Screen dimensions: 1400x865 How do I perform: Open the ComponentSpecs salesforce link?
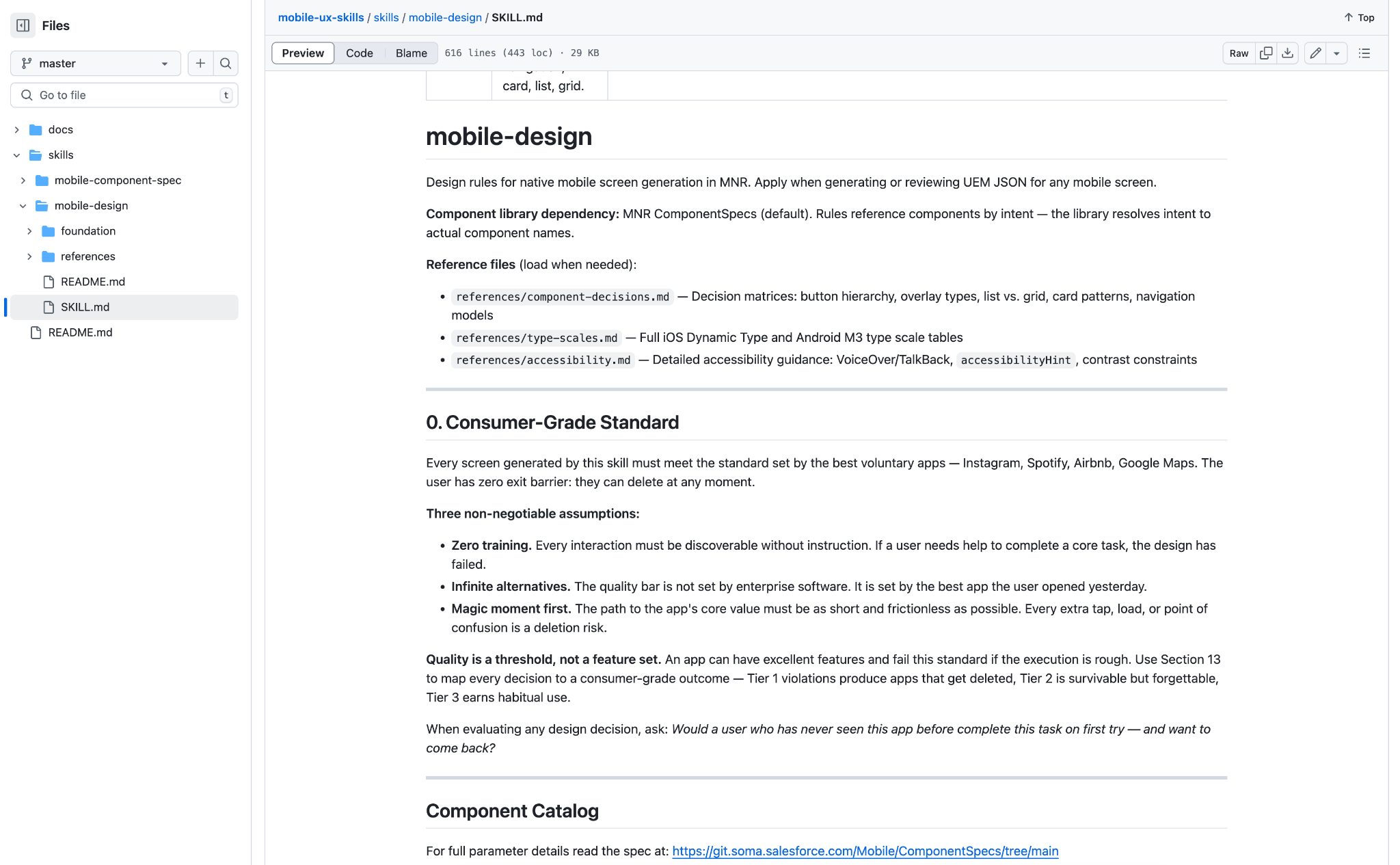(x=865, y=851)
